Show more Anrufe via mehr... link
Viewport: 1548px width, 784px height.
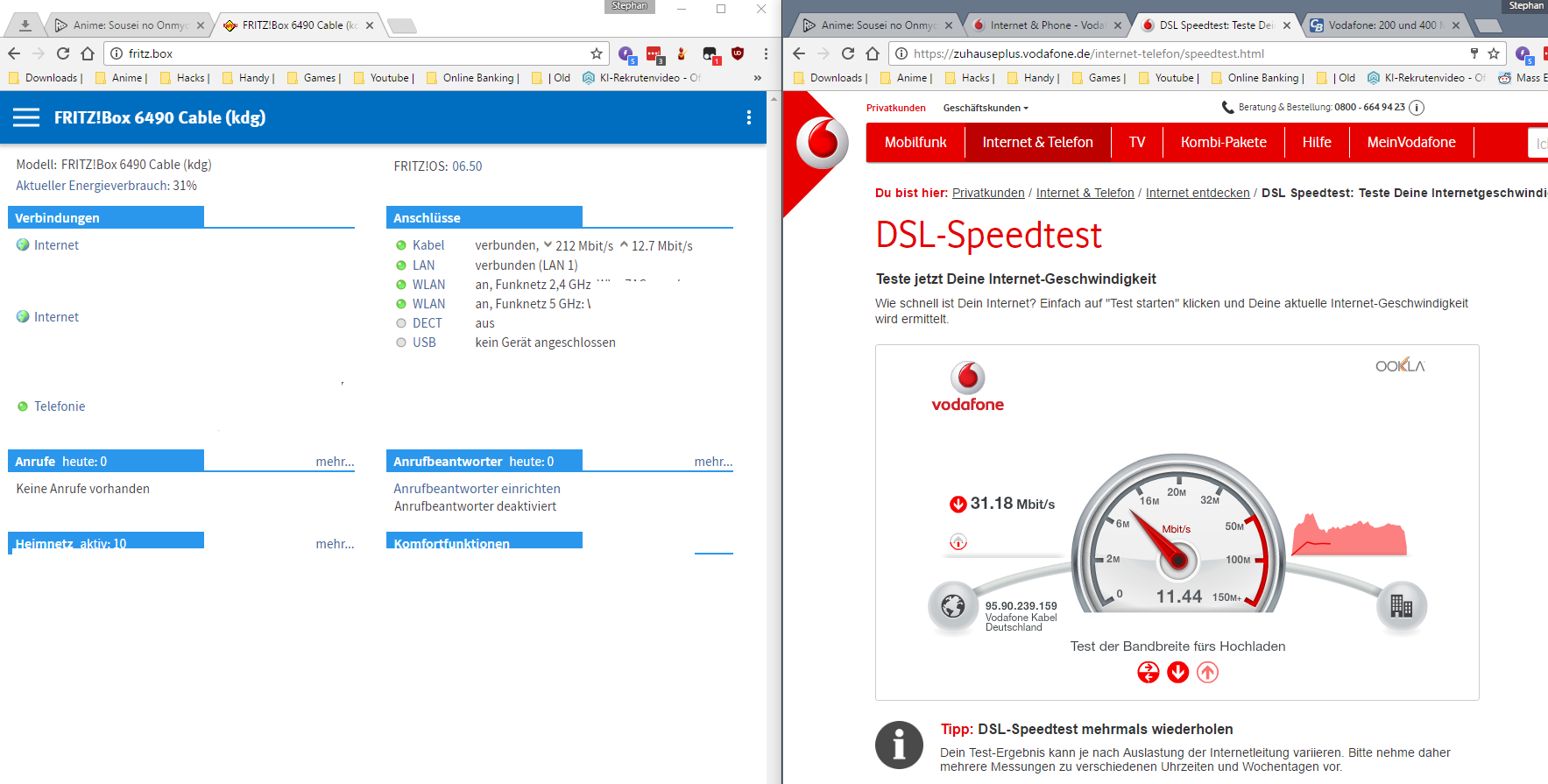click(x=335, y=462)
